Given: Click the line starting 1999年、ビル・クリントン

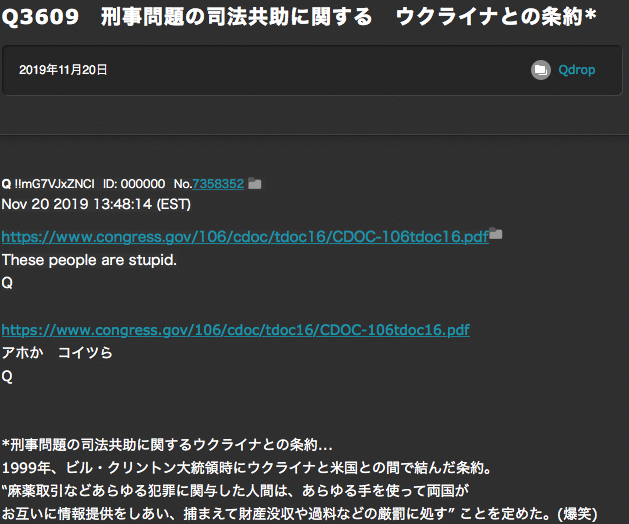Looking at the screenshot, I should point(246,468).
